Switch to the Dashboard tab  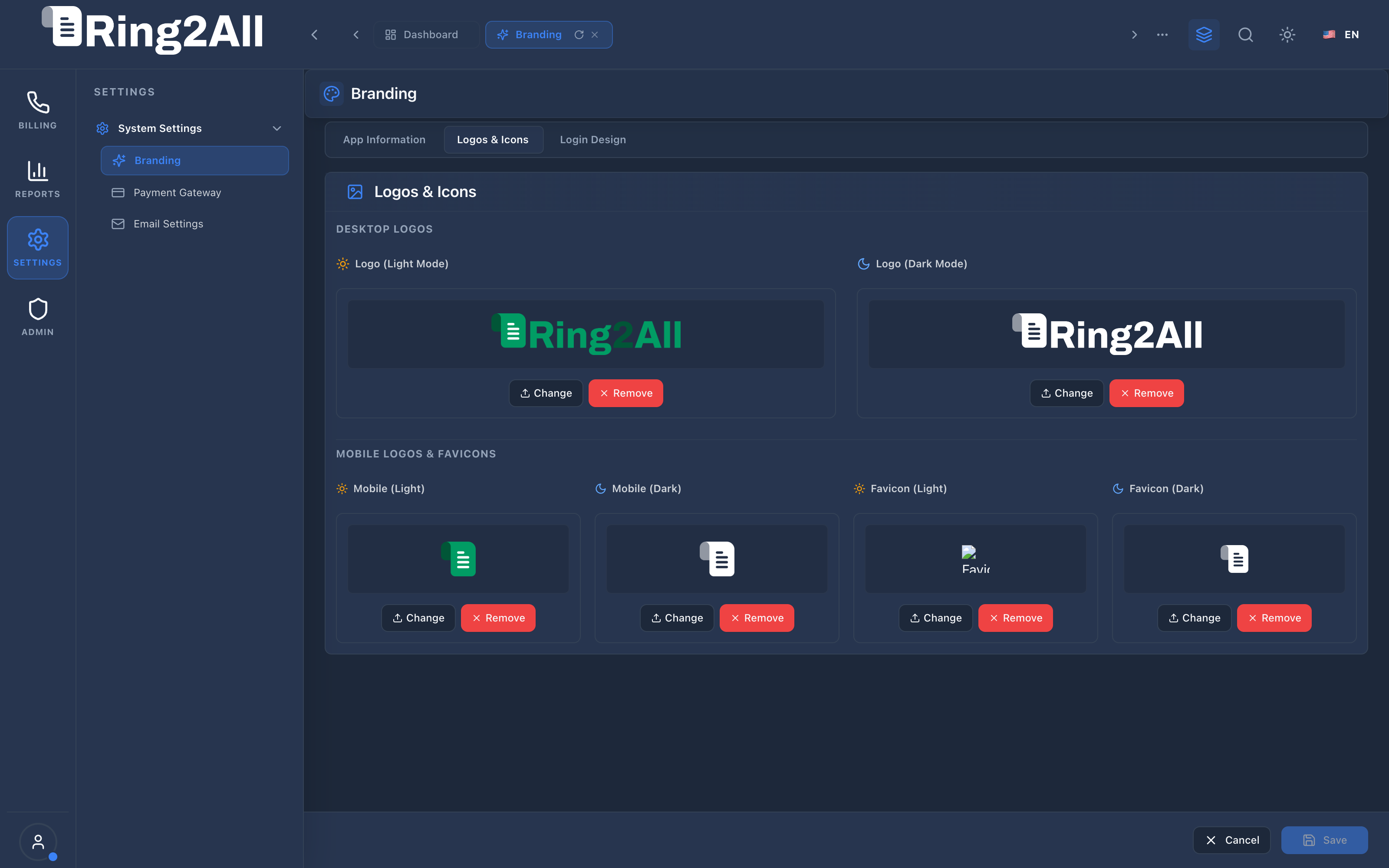tap(426, 34)
